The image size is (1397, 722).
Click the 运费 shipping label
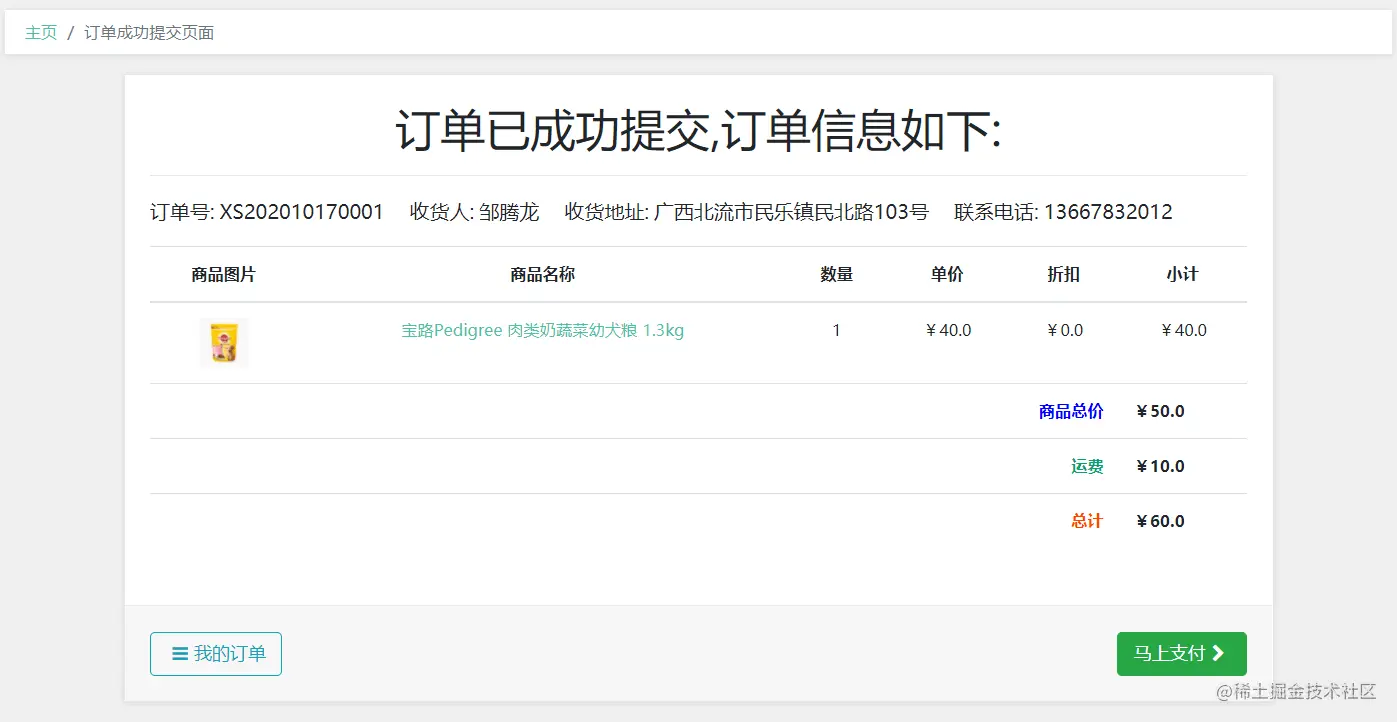[x=1087, y=466]
